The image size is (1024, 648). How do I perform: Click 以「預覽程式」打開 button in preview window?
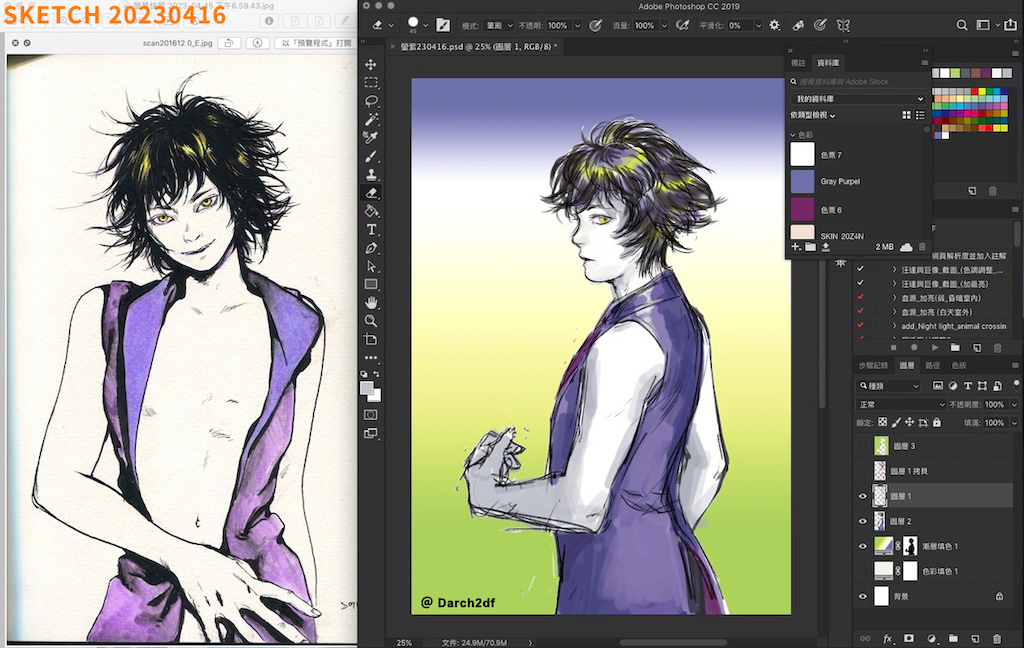317,42
